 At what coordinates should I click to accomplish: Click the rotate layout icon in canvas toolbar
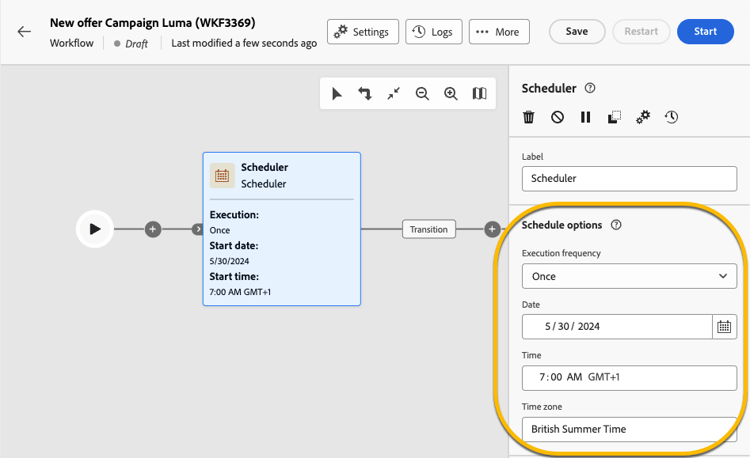(365, 93)
